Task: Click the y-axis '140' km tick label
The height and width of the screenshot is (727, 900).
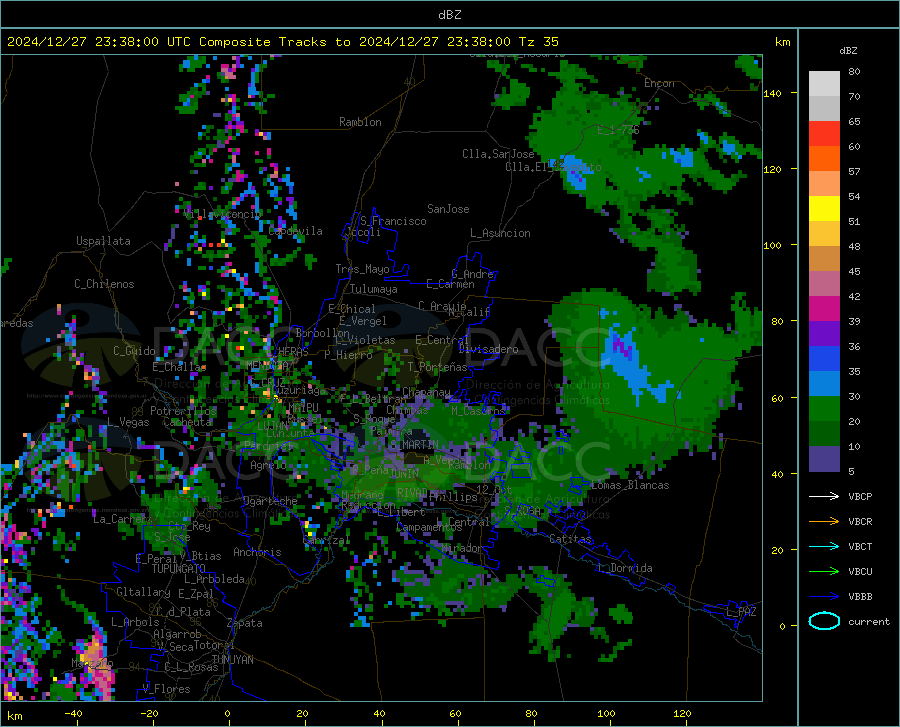Action: [773, 93]
